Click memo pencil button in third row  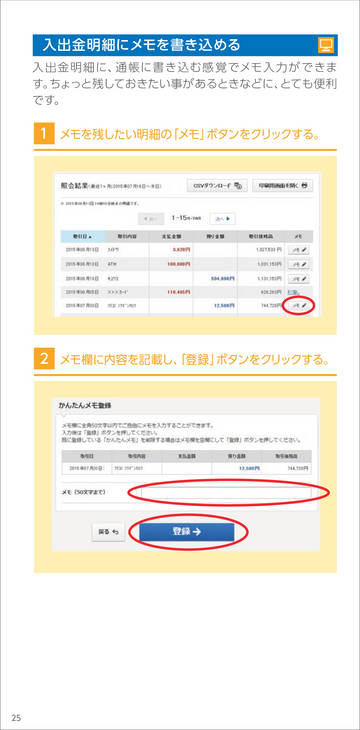[x=299, y=278]
